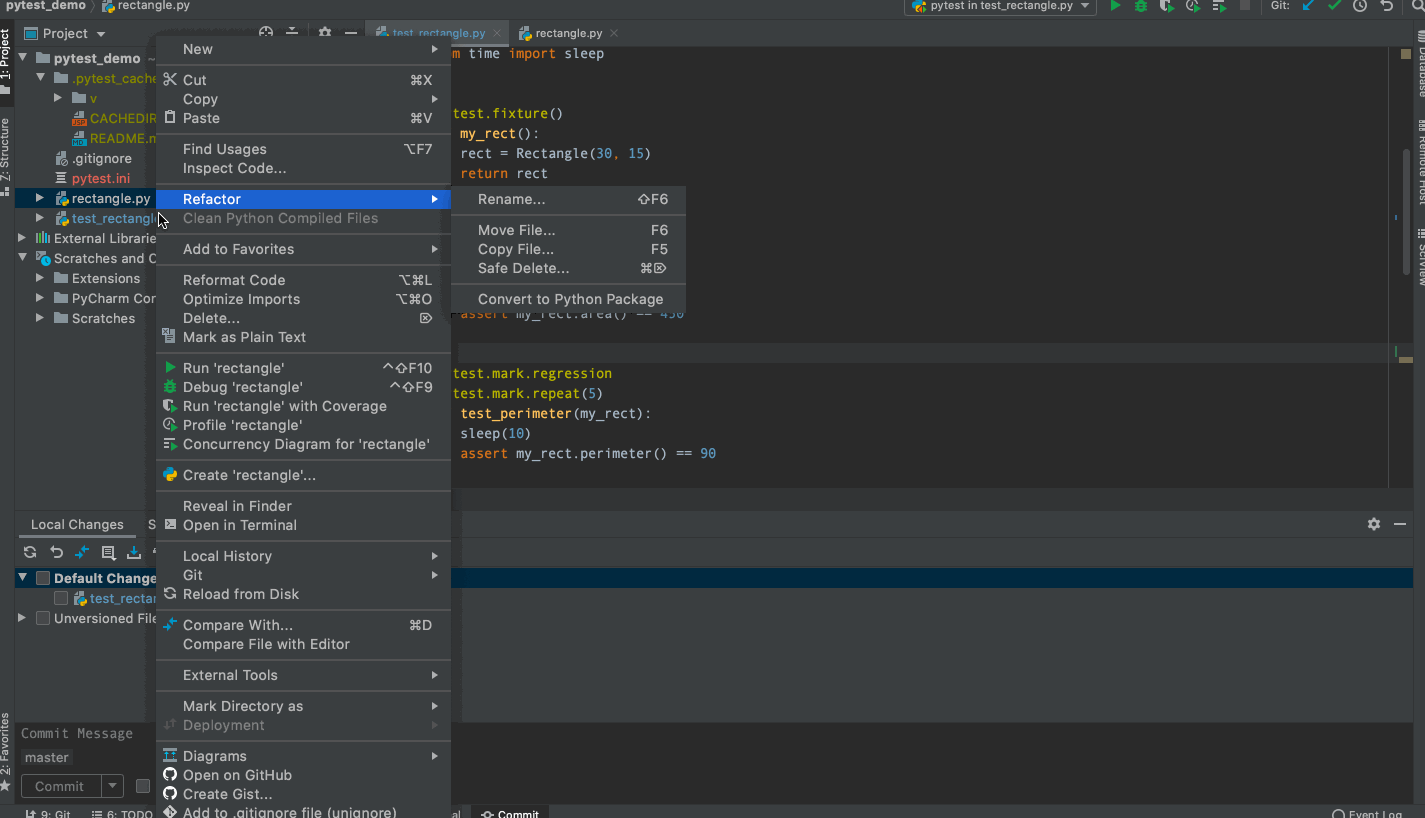
Task: Expand the Extensions folder
Action: point(41,278)
